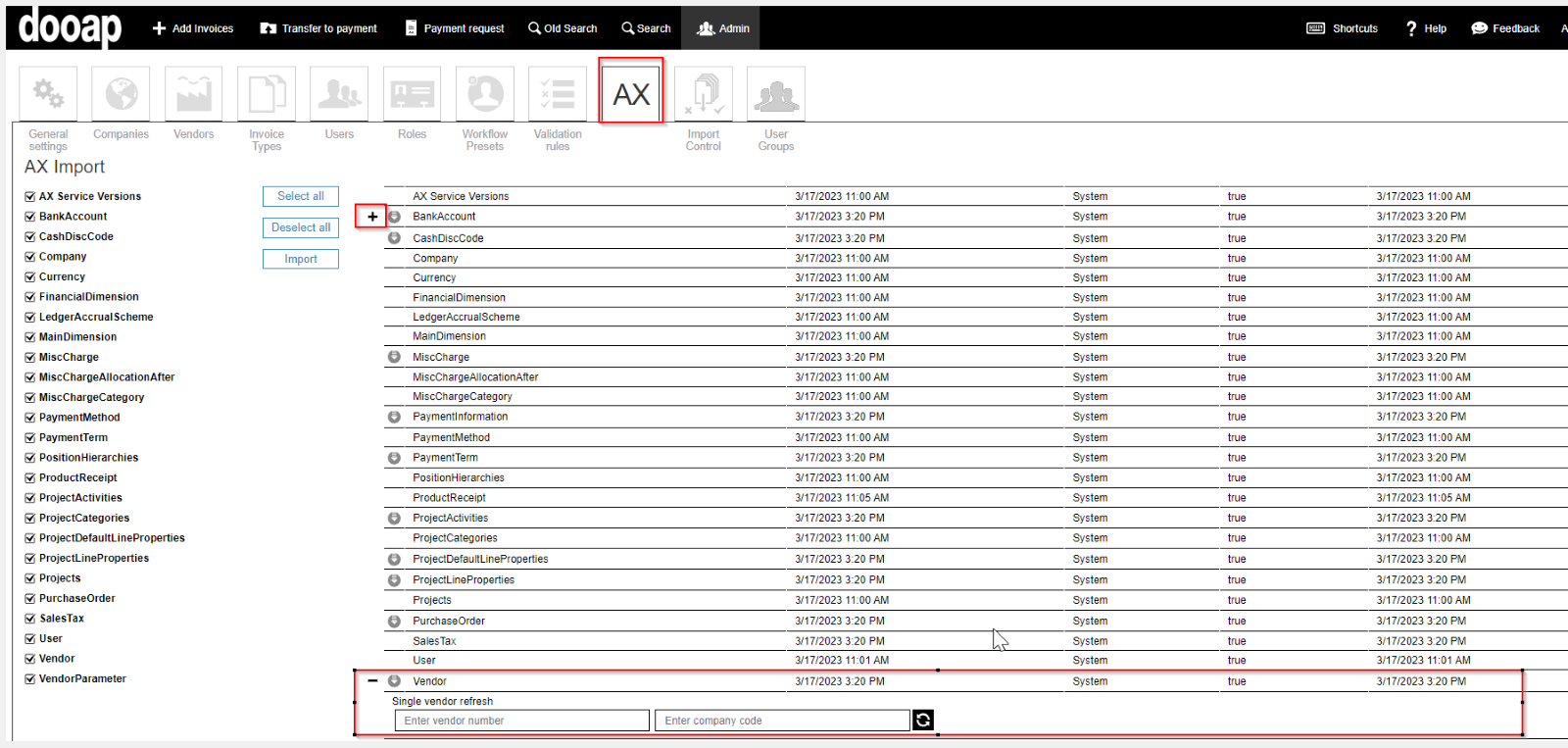Uncheck the AX Service Versions checkbox

click(30, 197)
